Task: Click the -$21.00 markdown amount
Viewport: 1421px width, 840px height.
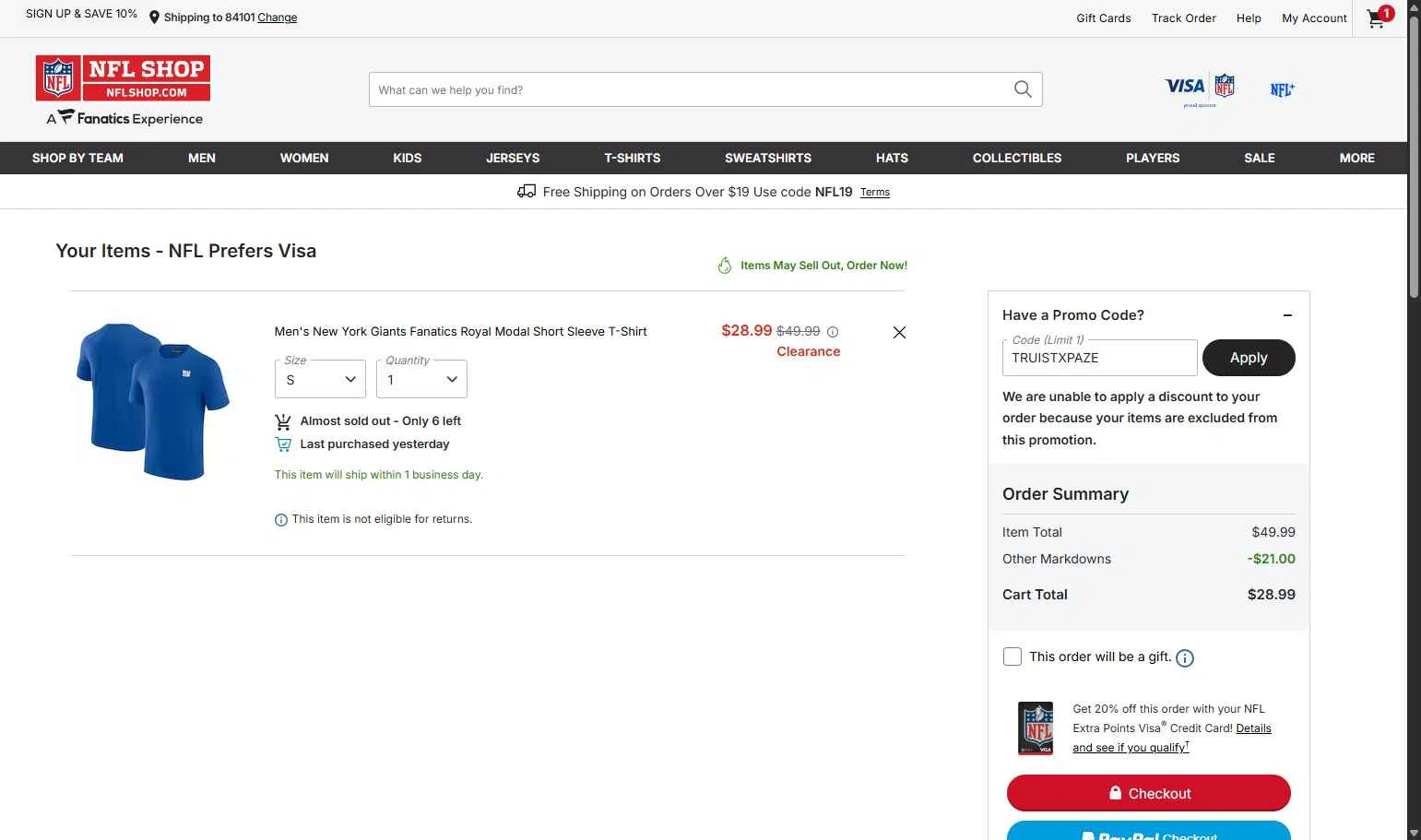Action: [1271, 559]
